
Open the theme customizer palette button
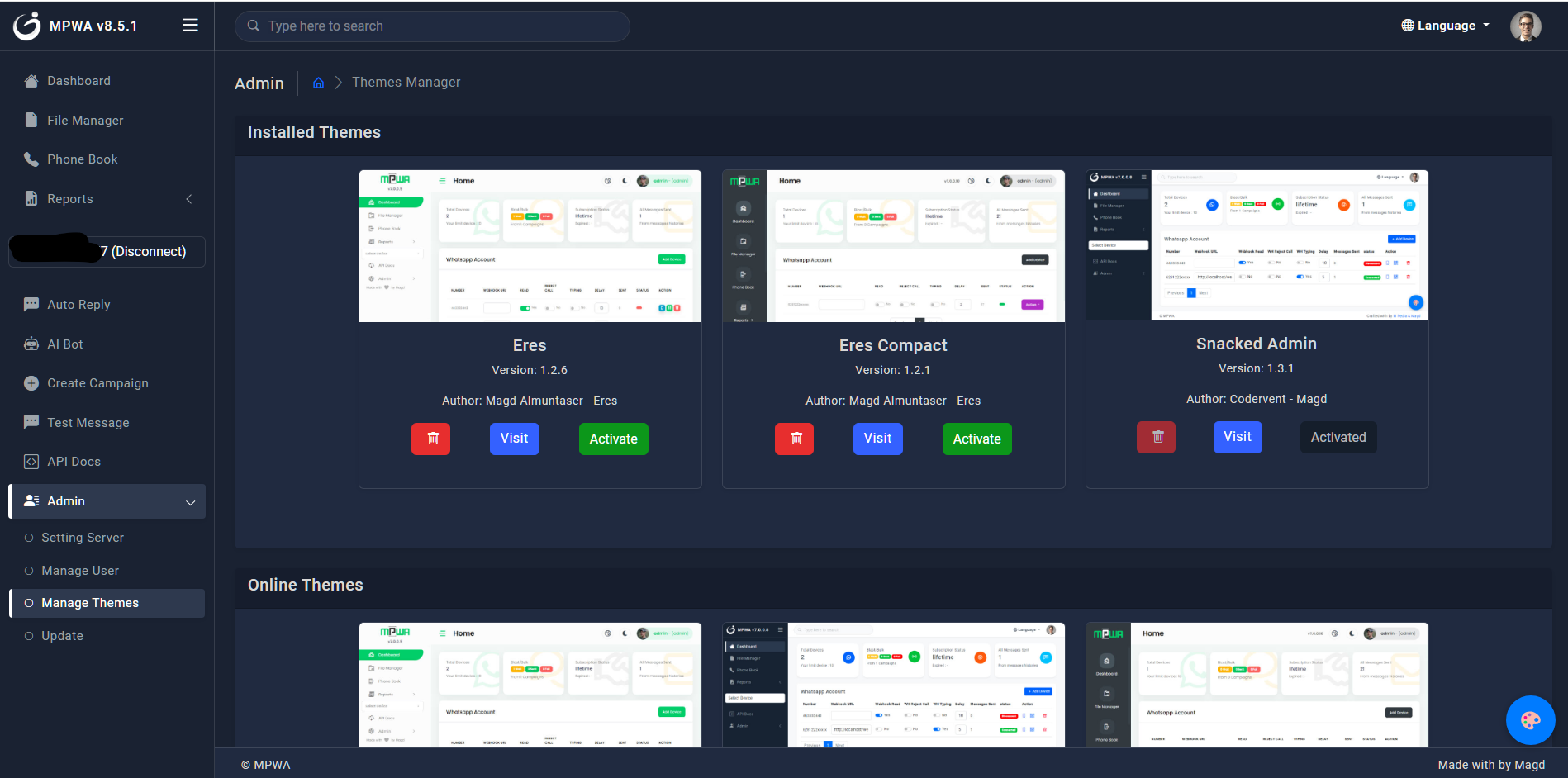(x=1529, y=720)
